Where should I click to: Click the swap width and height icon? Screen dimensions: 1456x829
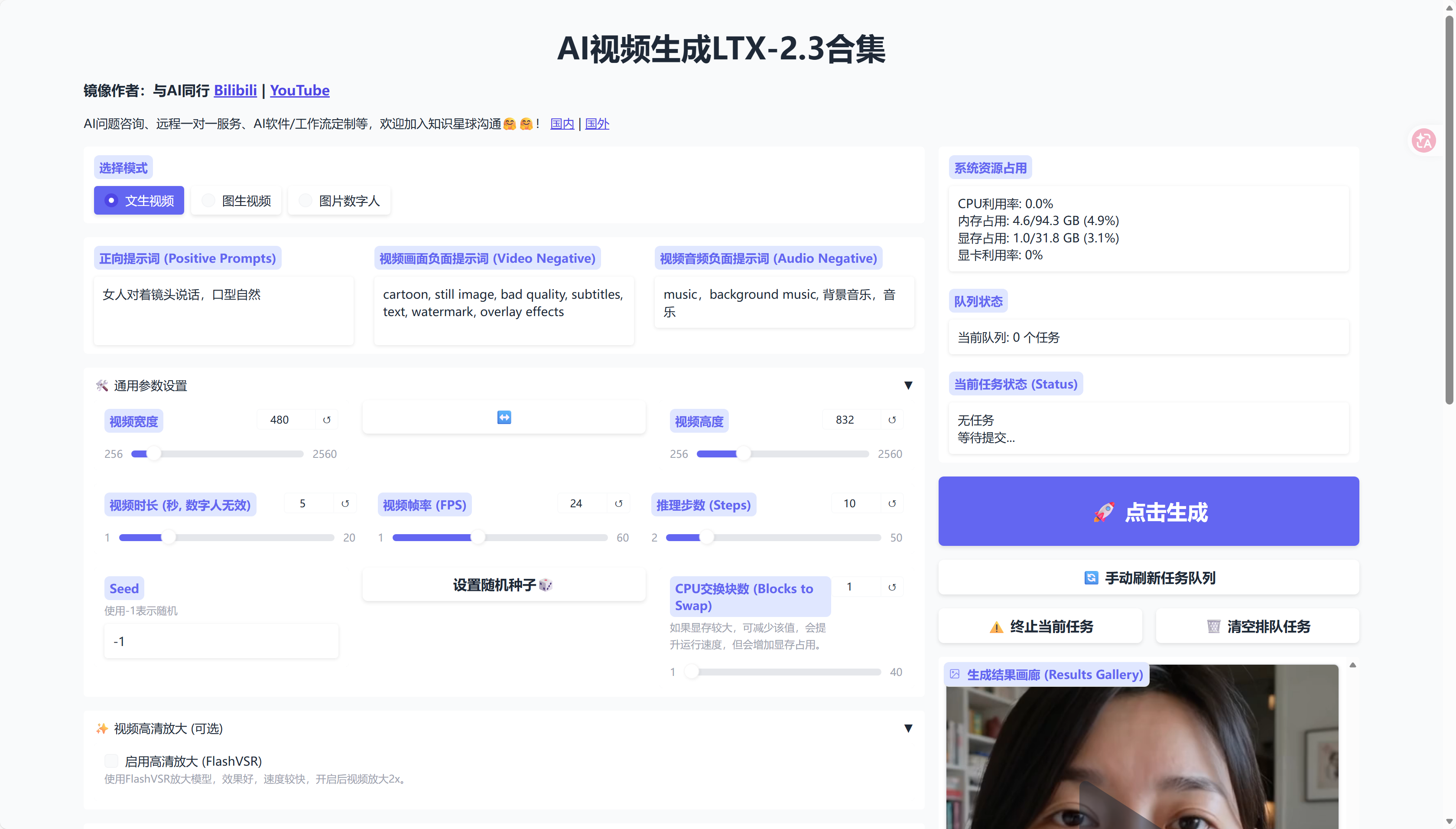click(504, 418)
